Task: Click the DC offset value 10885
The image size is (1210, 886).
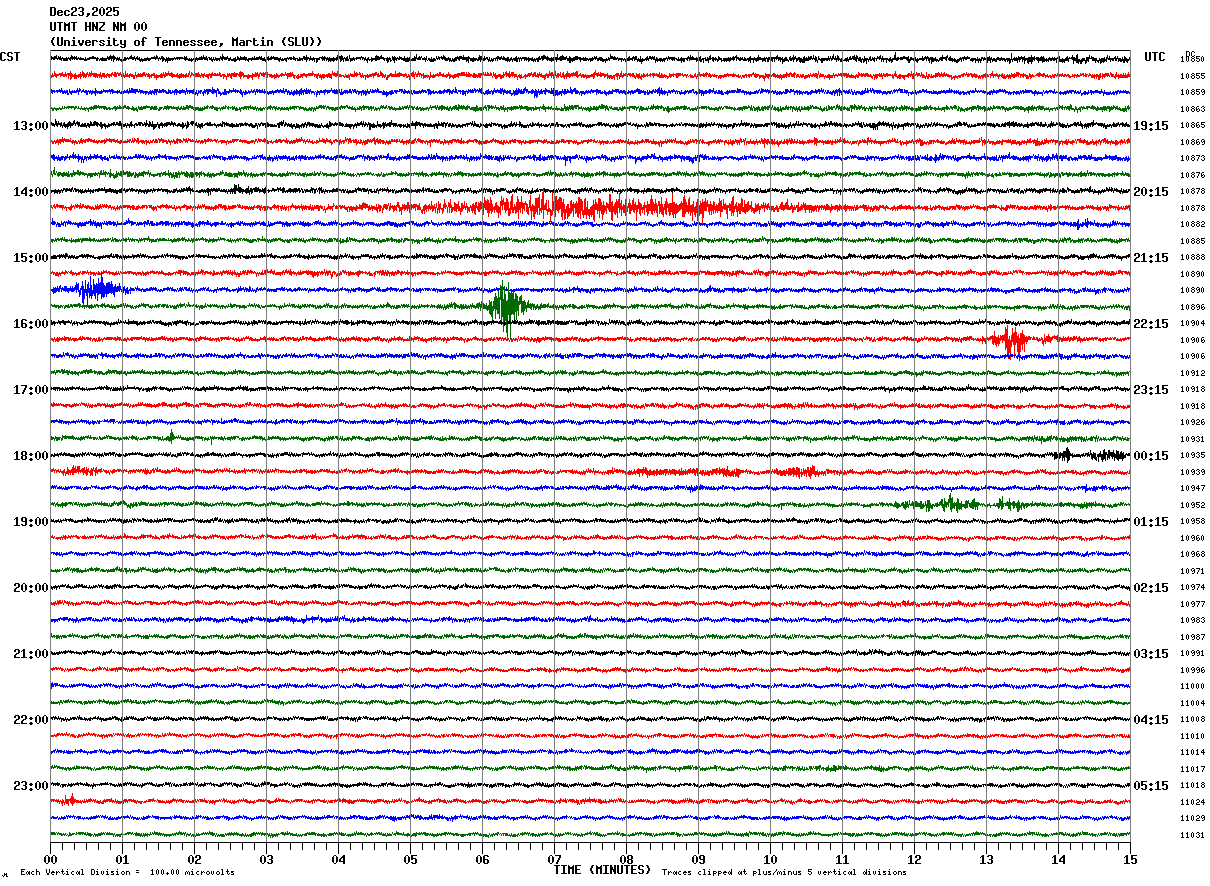Action: coord(1192,241)
